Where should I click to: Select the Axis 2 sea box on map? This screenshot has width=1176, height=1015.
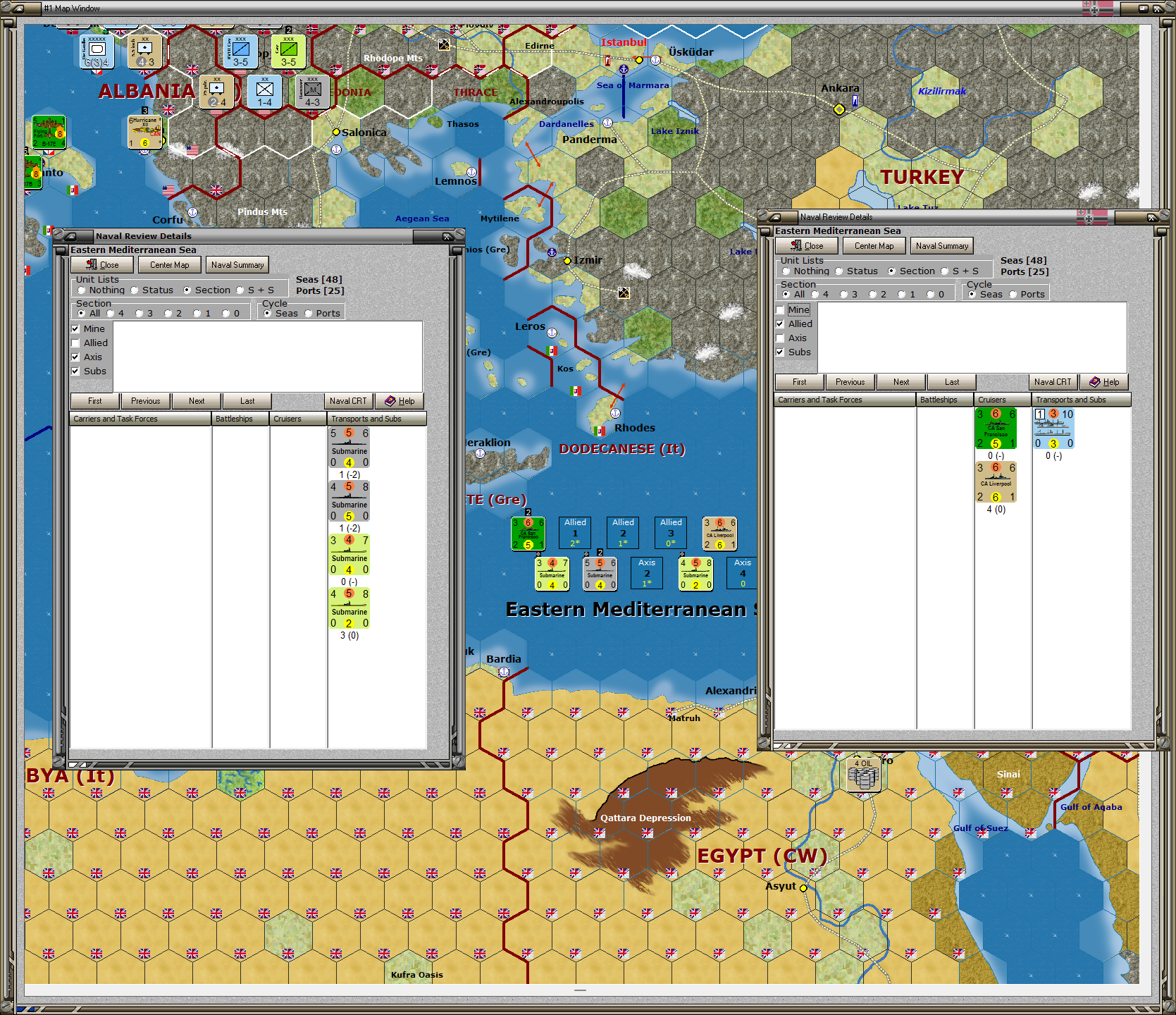pyautogui.click(x=647, y=573)
